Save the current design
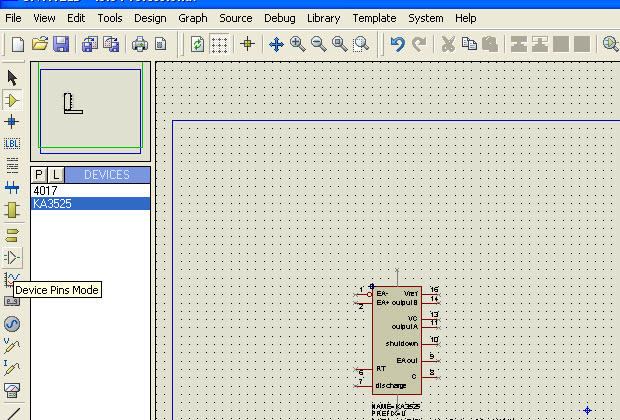This screenshot has width=620, height=420. 61,44
